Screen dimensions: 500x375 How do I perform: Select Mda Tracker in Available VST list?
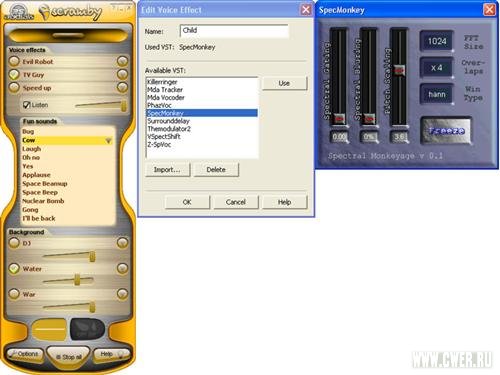point(202,90)
